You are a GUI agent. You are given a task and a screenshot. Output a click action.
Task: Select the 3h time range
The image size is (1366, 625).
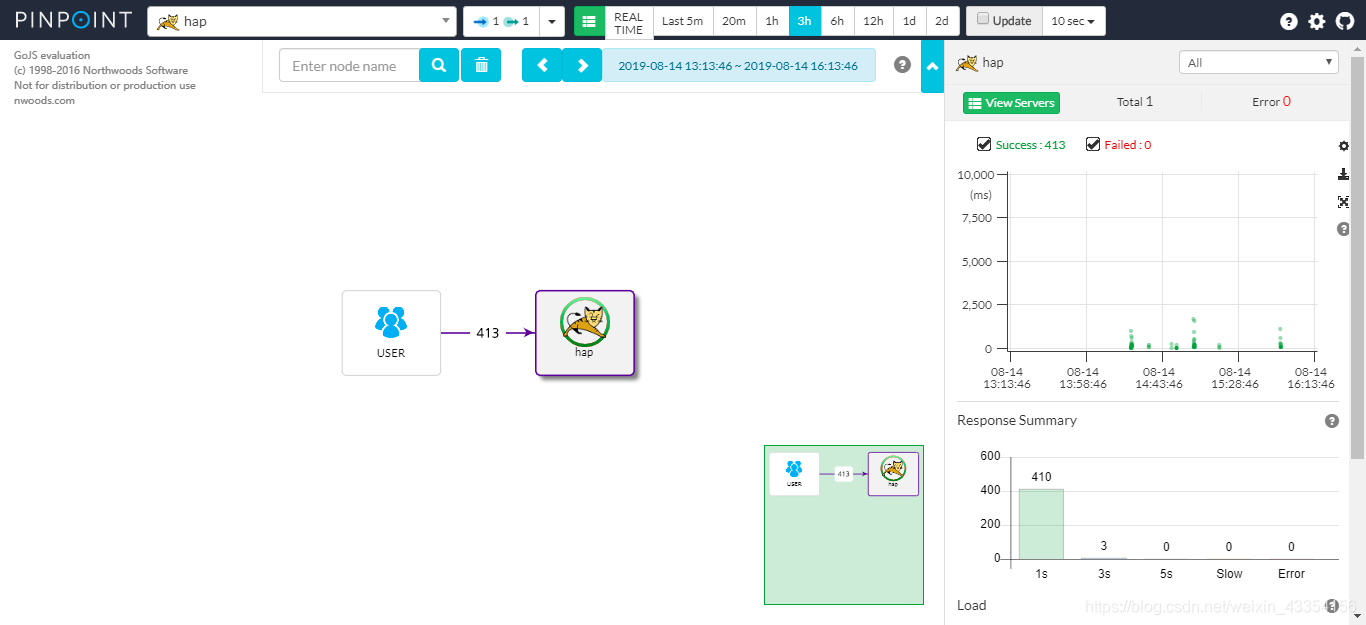[805, 21]
